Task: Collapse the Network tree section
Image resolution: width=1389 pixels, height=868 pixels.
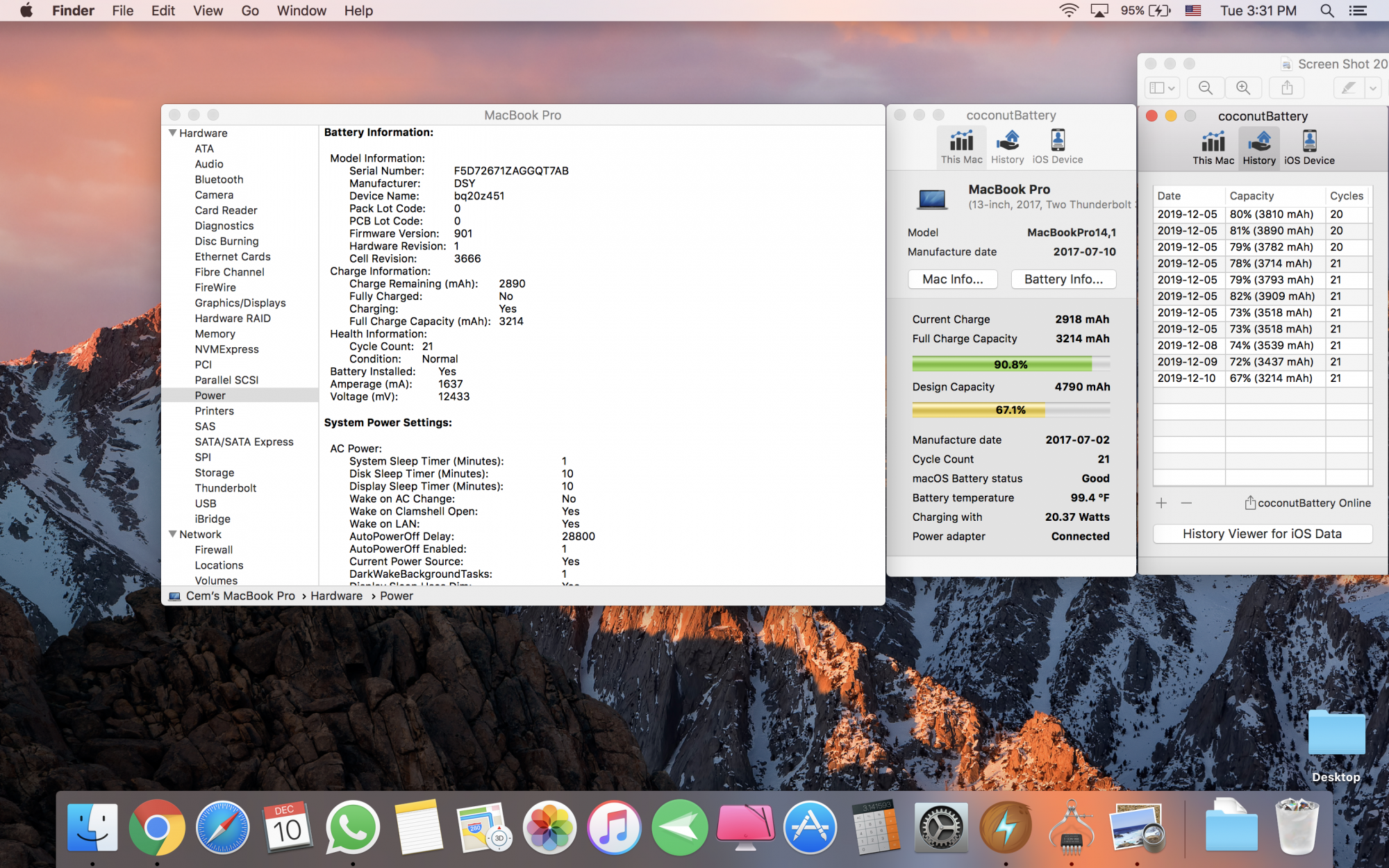Action: coord(172,534)
